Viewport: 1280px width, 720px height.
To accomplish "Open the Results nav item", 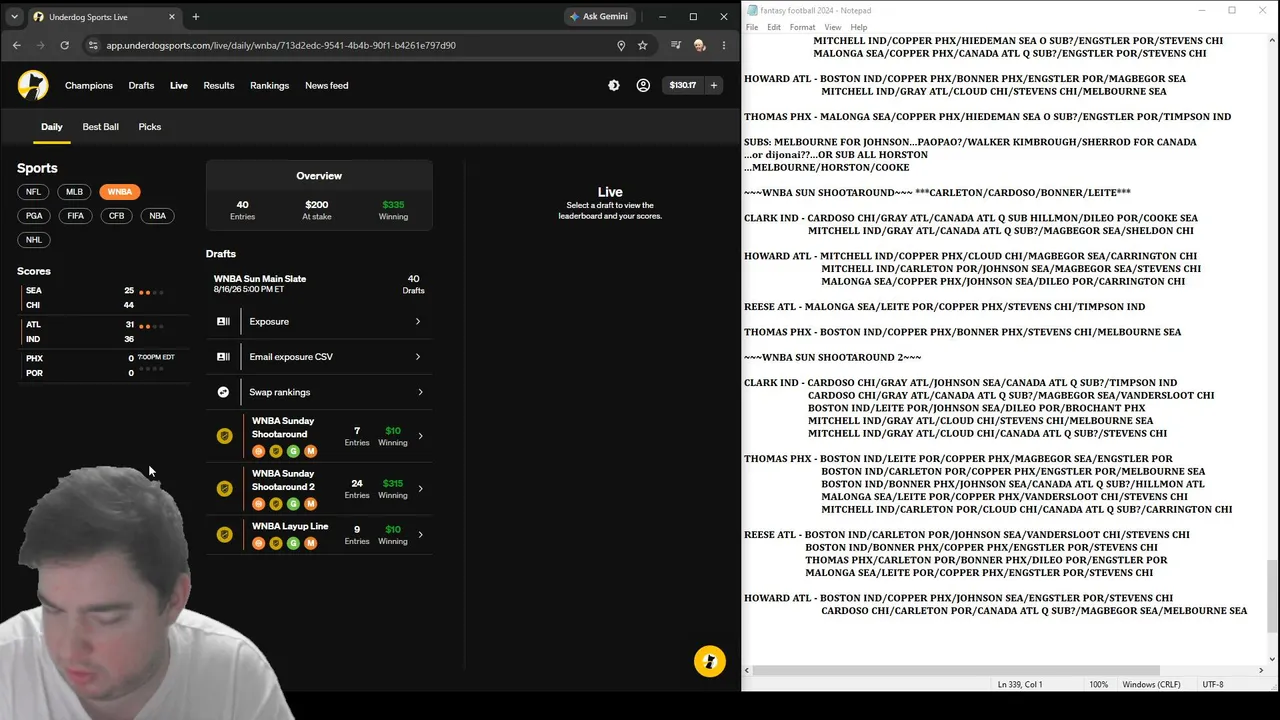I will pyautogui.click(x=219, y=86).
